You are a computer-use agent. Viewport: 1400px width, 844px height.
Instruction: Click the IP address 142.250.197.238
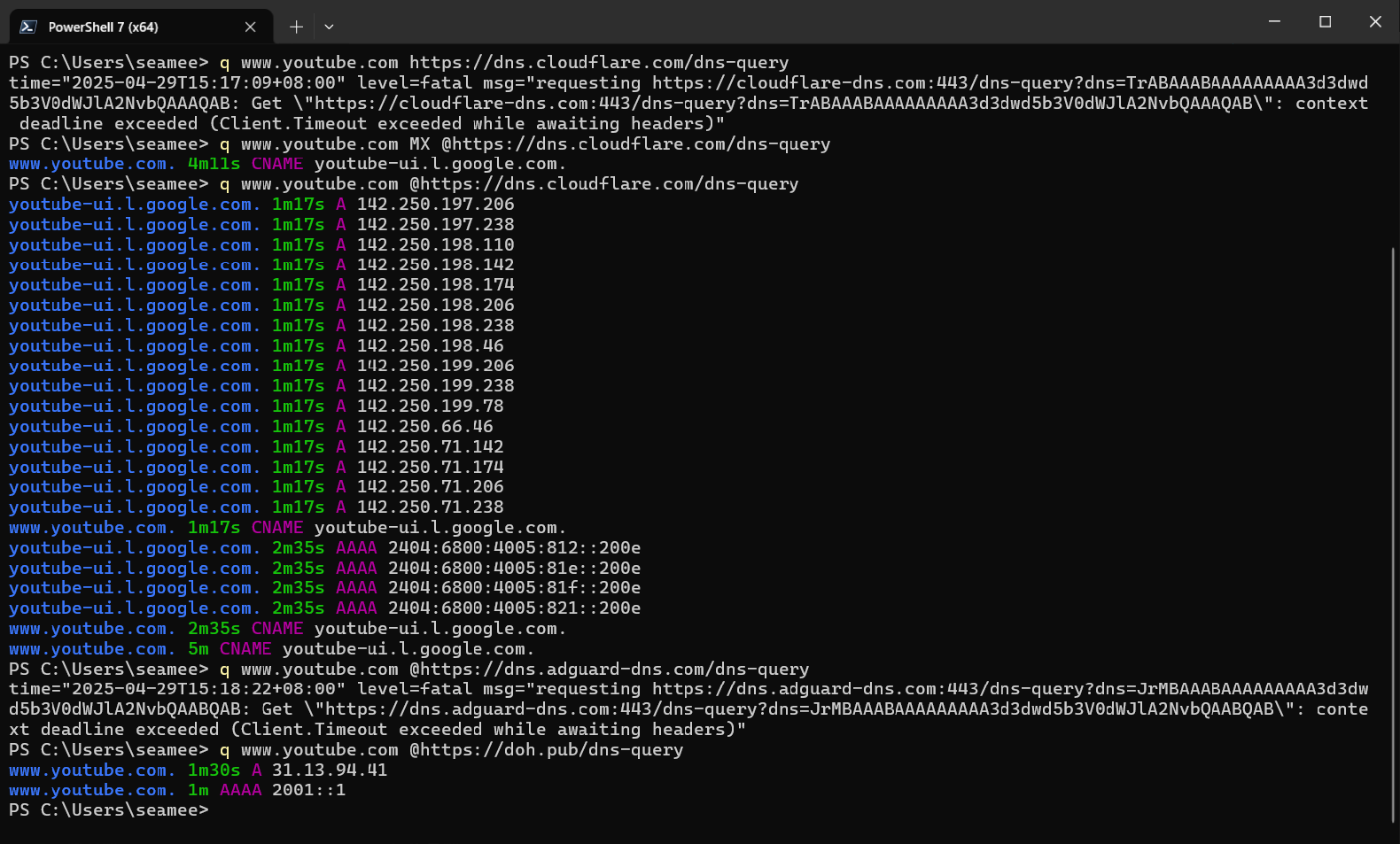(436, 224)
